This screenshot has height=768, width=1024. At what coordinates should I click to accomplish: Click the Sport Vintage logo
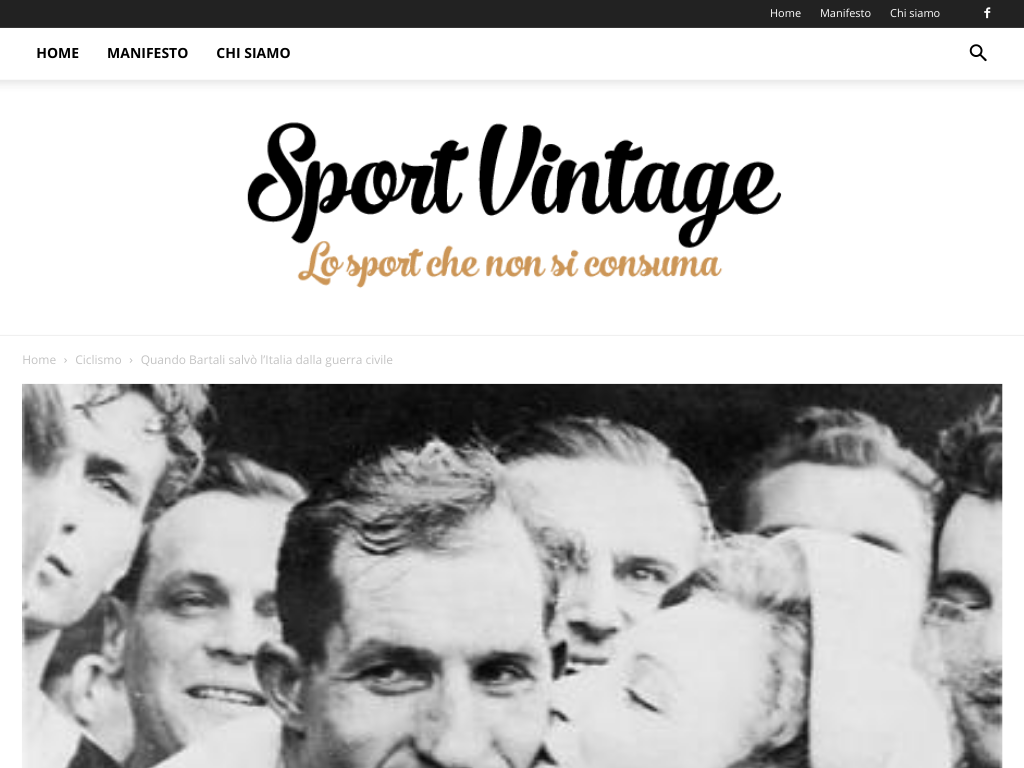coord(514,204)
